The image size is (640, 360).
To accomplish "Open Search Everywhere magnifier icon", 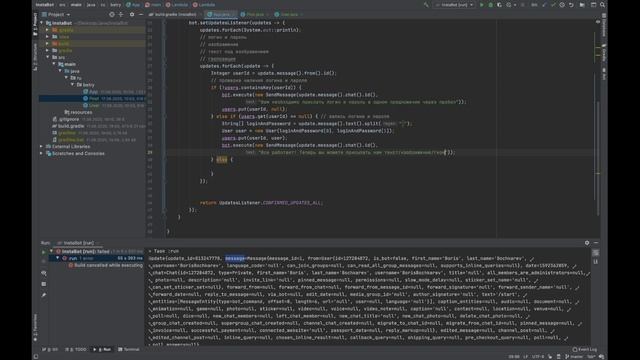I will pos(602,5).
